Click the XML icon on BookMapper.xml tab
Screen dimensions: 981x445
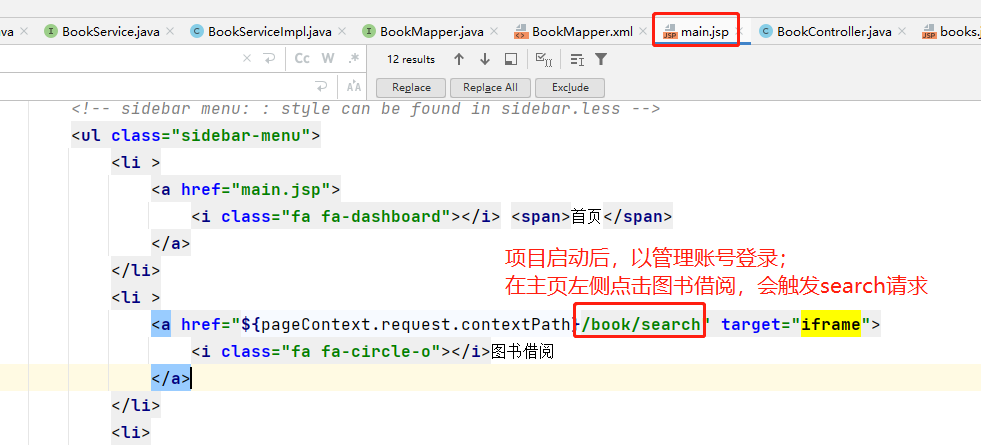[x=521, y=31]
